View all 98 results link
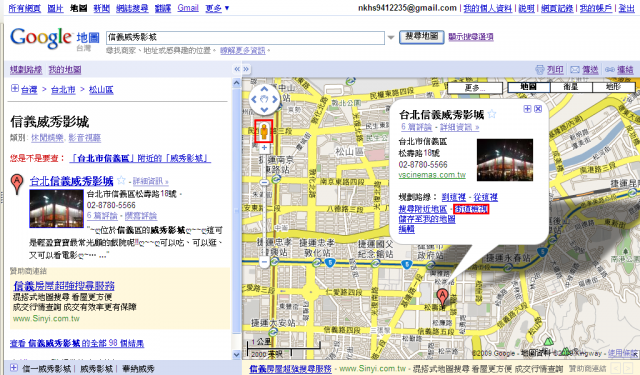Screen dimensions: 640x375 (x=77, y=344)
